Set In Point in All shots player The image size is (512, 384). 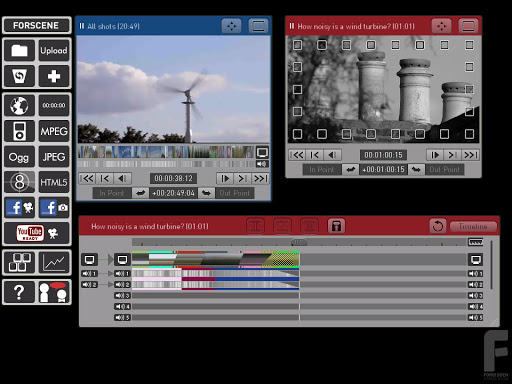tap(112, 193)
